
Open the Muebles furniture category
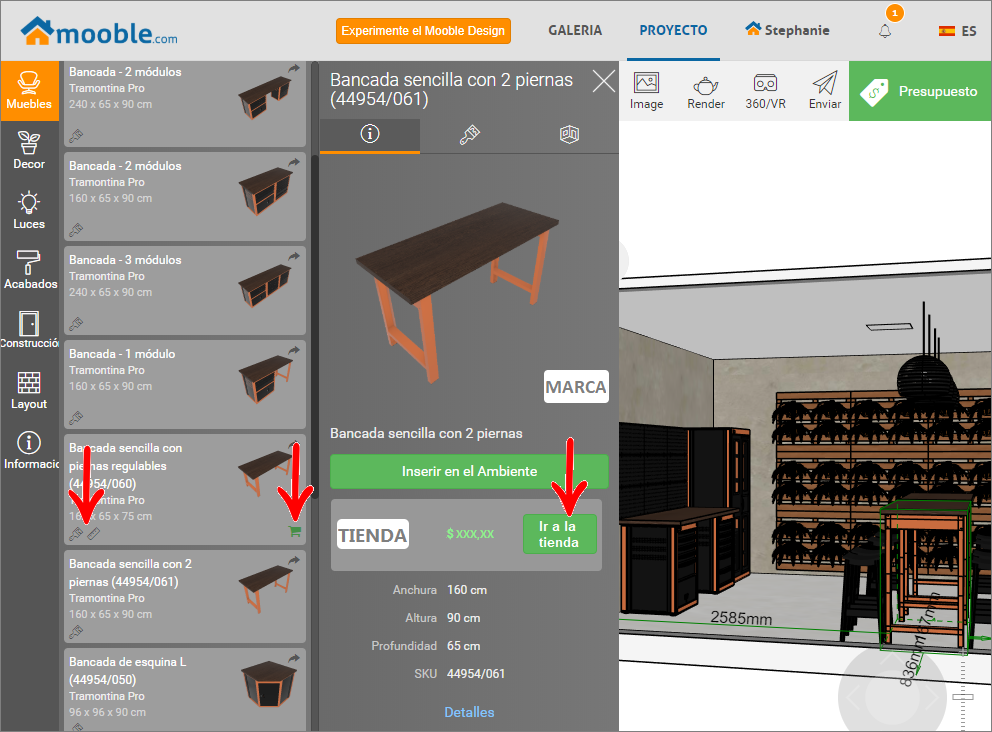29,91
